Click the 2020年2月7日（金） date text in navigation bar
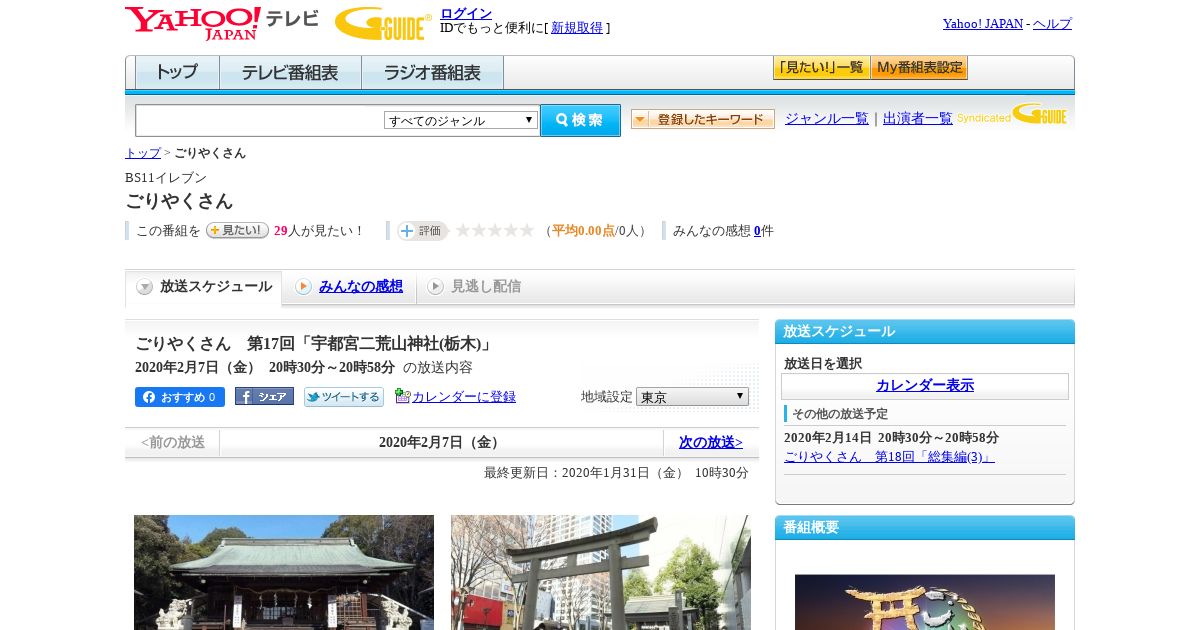 point(441,442)
